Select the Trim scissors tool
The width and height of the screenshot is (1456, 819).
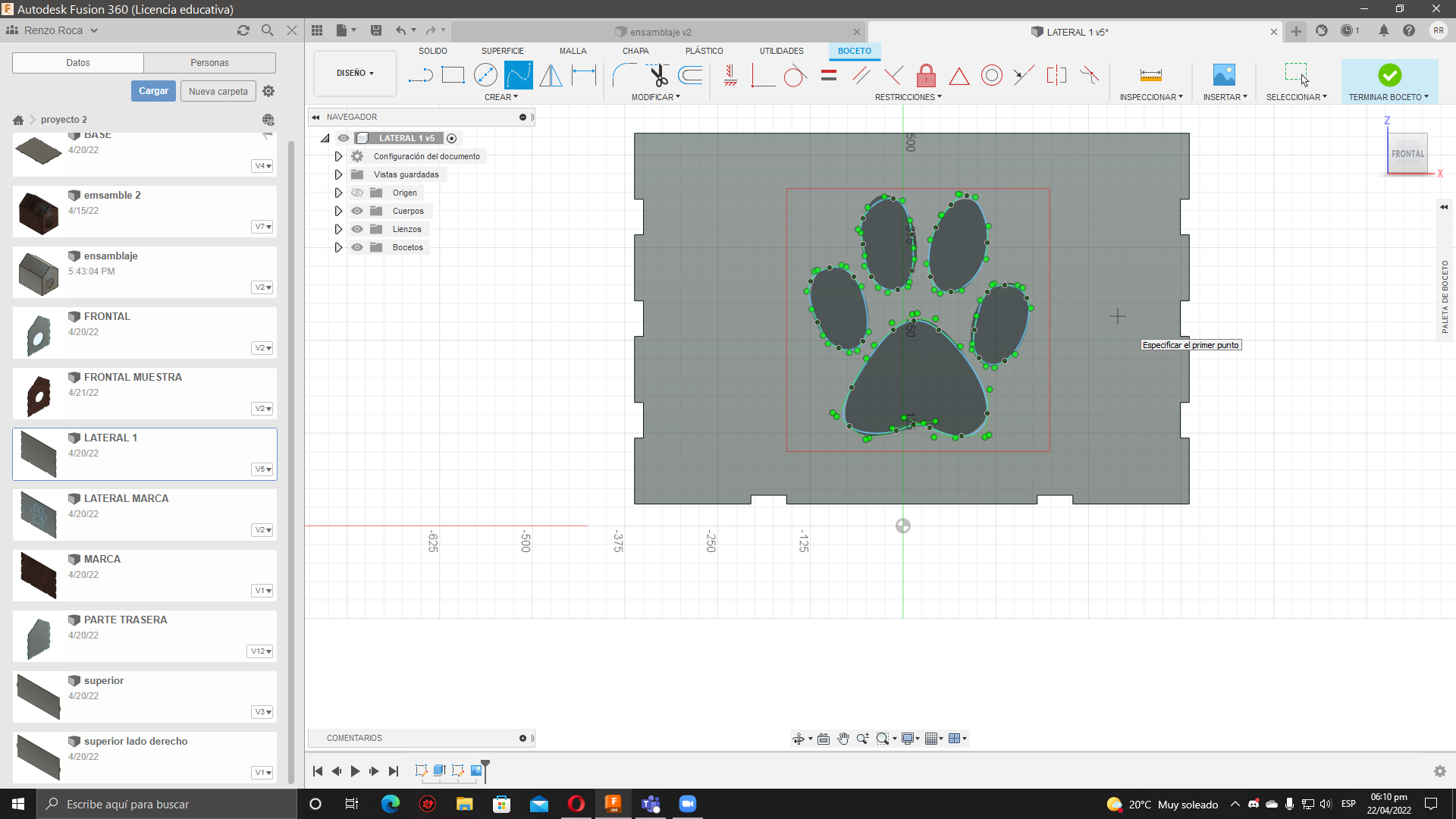click(x=657, y=75)
